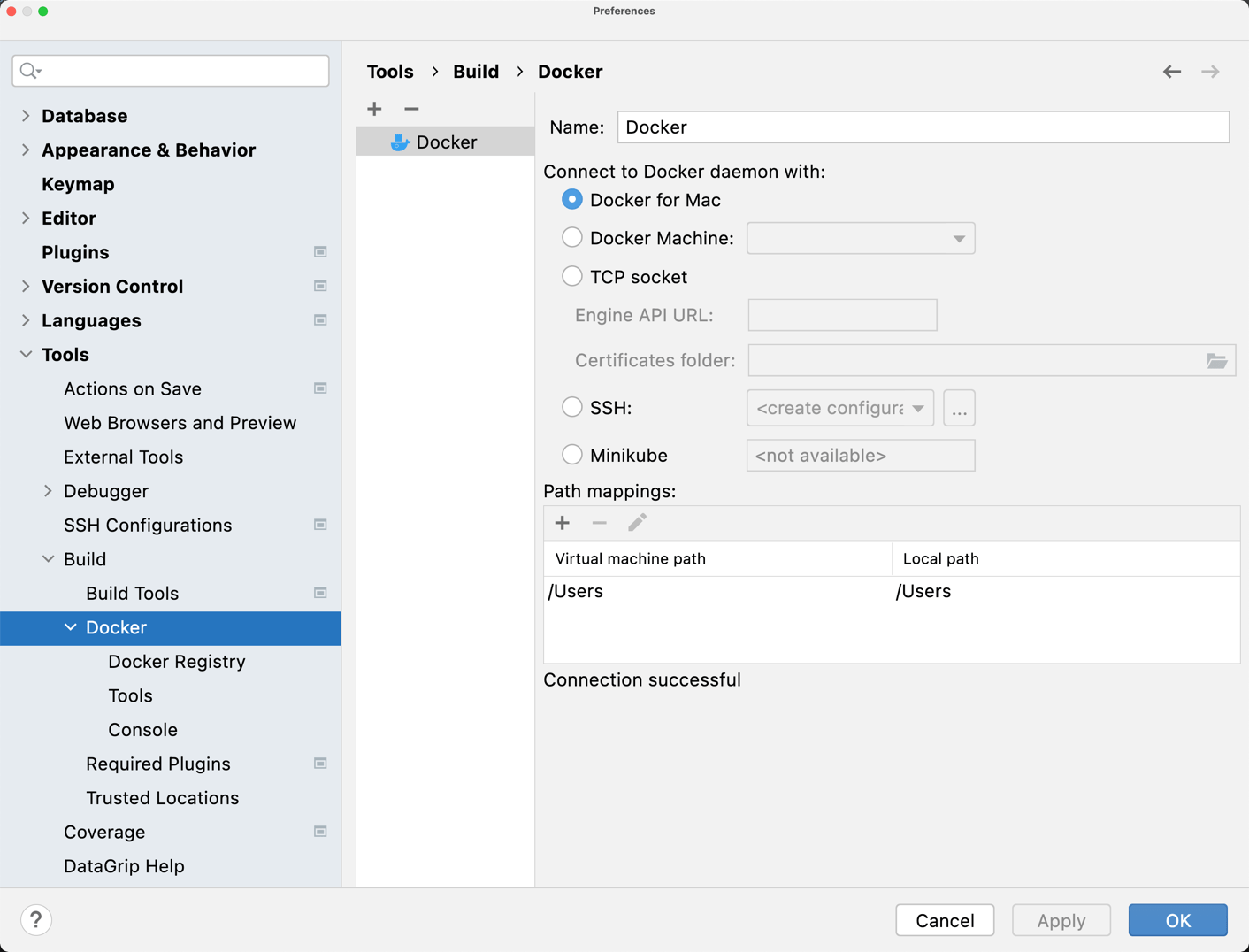The height and width of the screenshot is (952, 1249).
Task: Navigate back using the left arrow icon
Action: tap(1171, 72)
